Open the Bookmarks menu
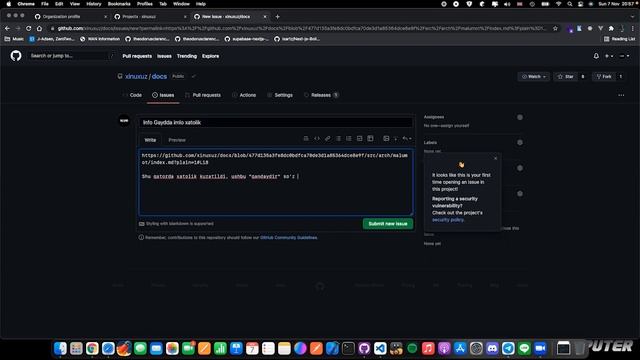This screenshot has height=360, width=640. [119, 4]
